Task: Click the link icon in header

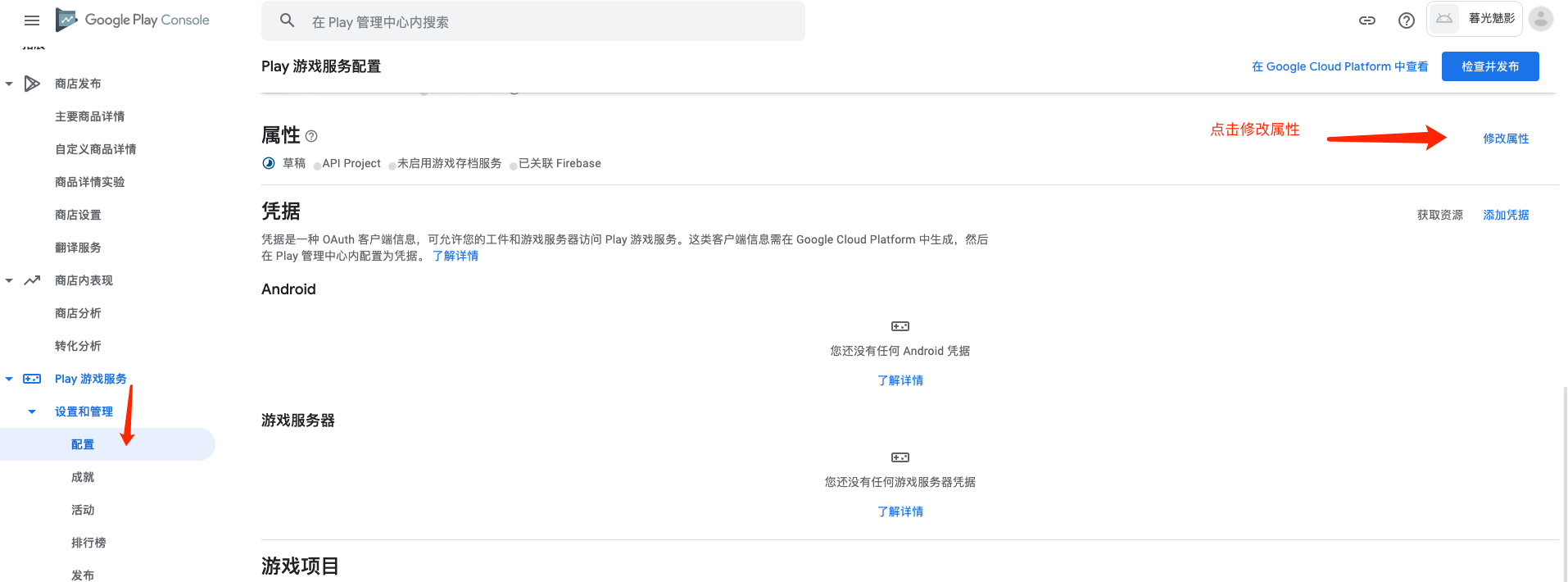Action: click(x=1366, y=20)
